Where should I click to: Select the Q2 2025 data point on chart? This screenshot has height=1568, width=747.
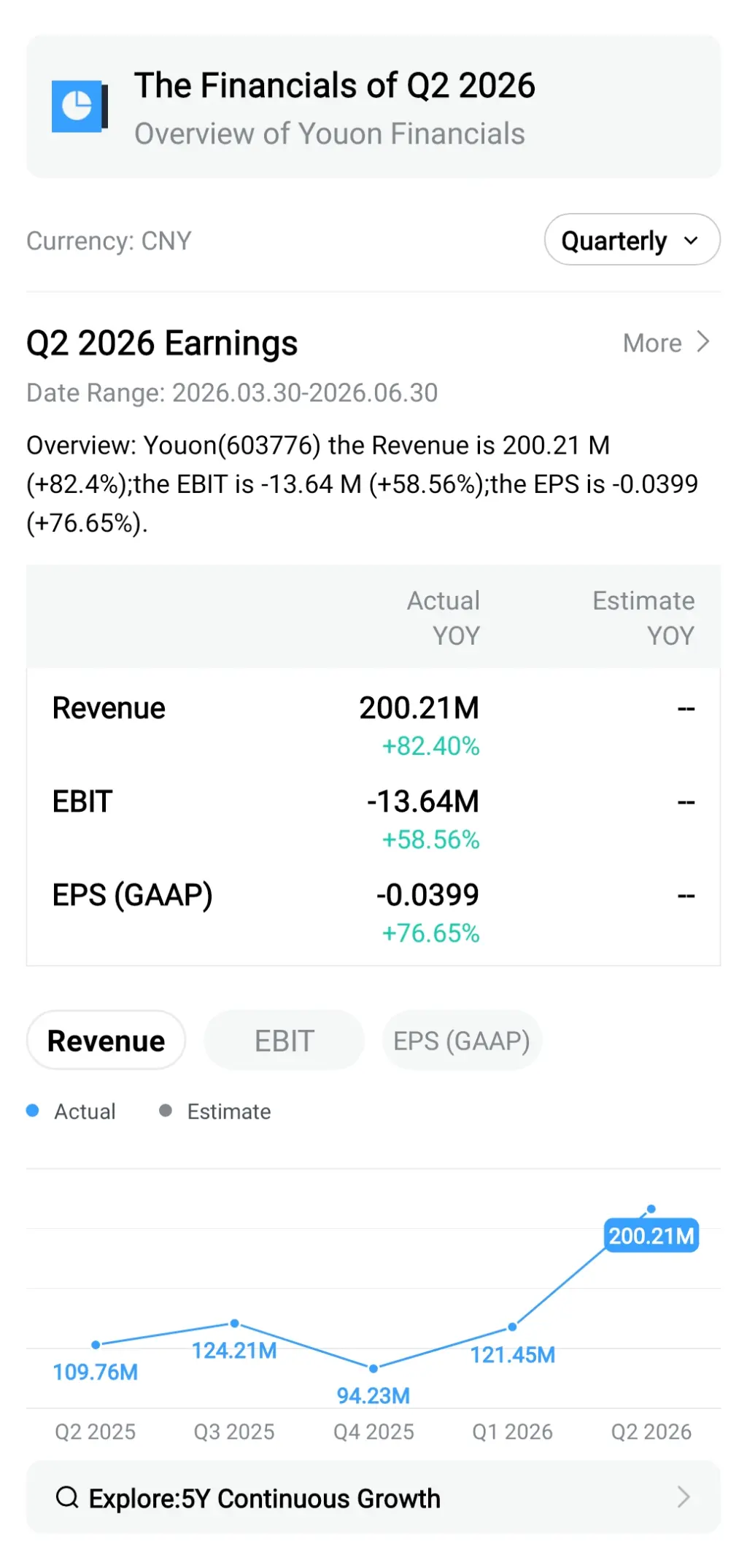[96, 1344]
